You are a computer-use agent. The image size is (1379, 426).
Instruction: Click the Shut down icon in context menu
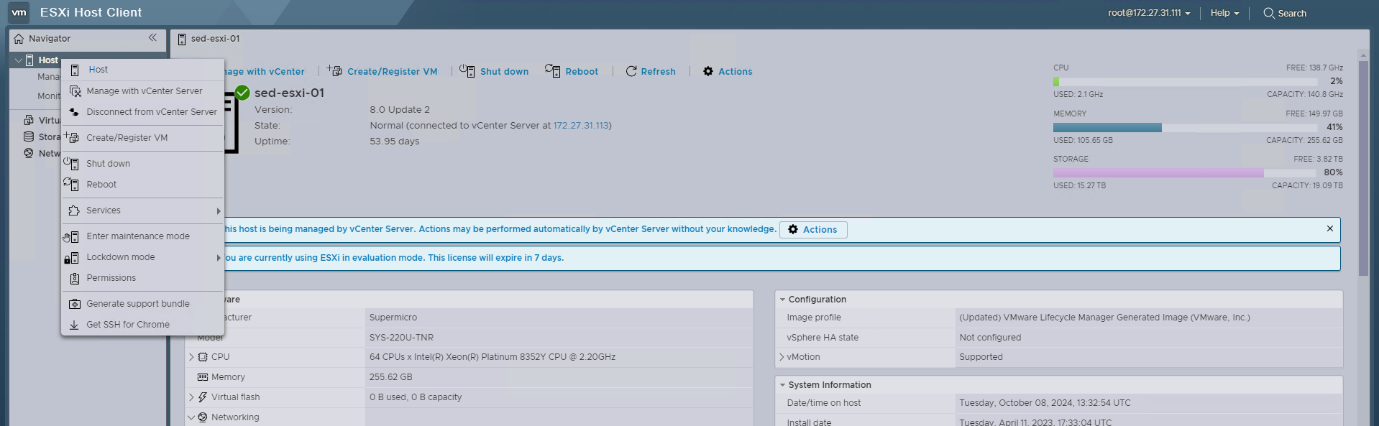[x=72, y=164]
